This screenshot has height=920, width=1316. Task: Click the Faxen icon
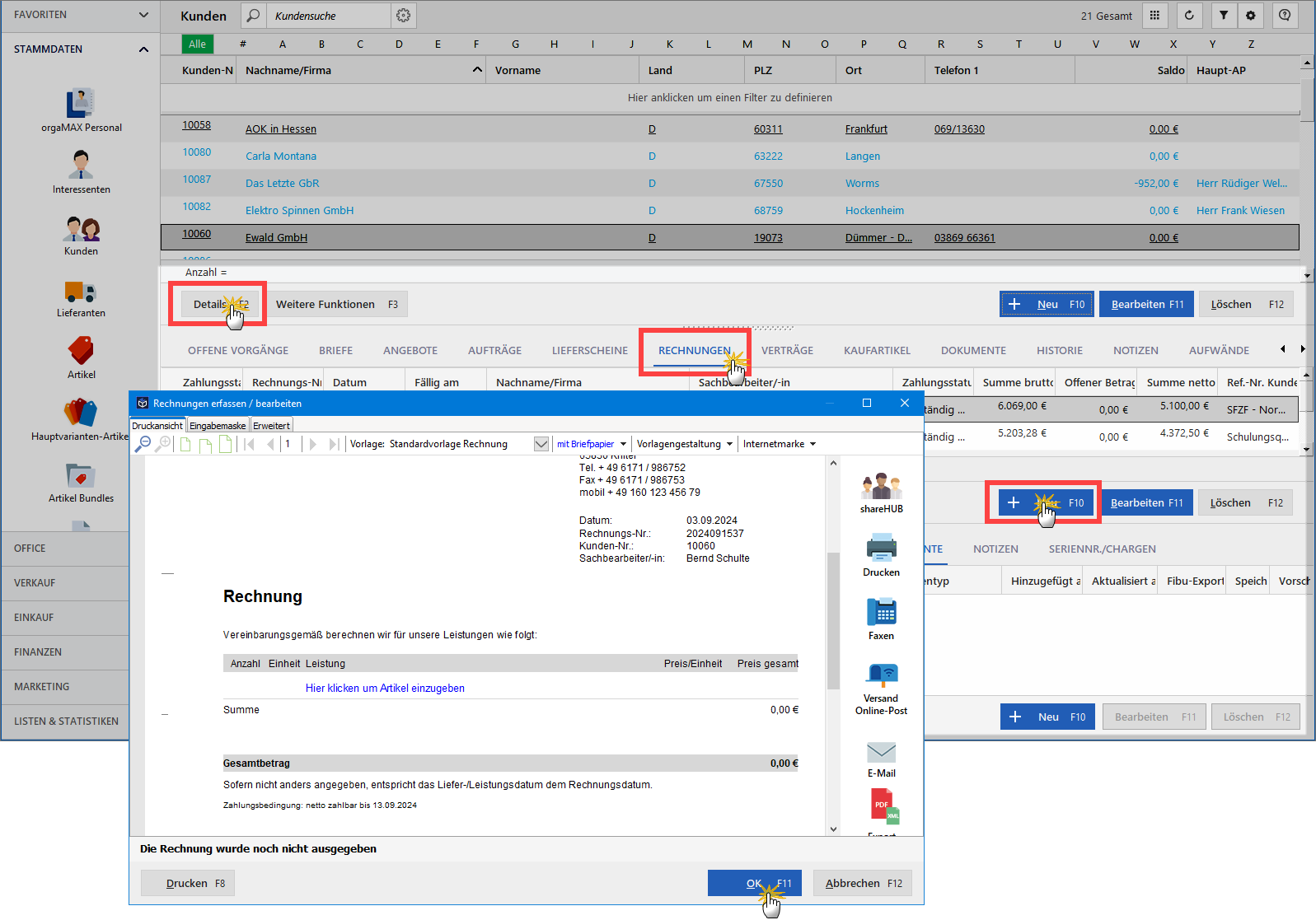click(x=881, y=619)
